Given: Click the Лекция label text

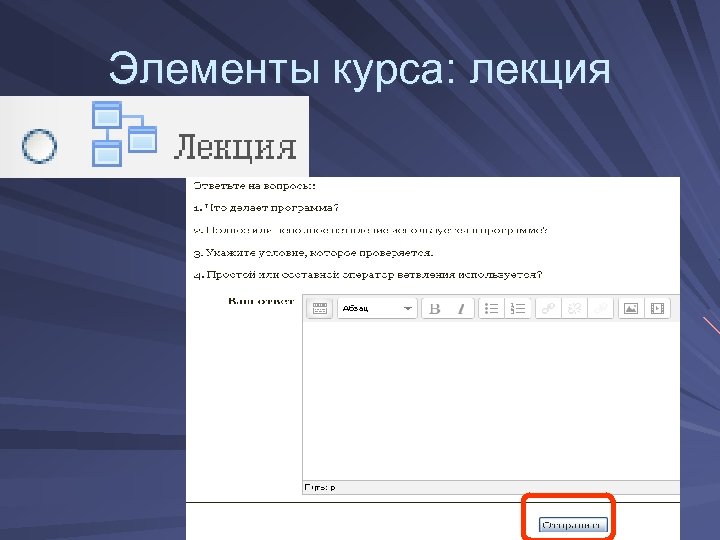Looking at the screenshot, I should click(x=235, y=147).
